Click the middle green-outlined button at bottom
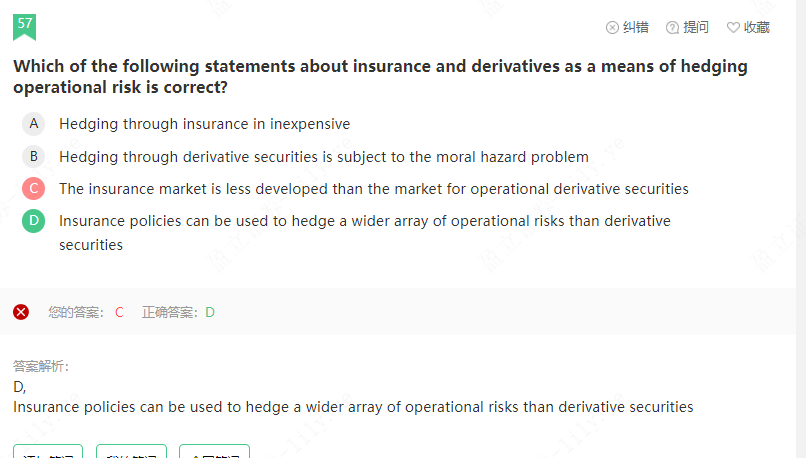Image resolution: width=806 pixels, height=458 pixels. pos(131,452)
